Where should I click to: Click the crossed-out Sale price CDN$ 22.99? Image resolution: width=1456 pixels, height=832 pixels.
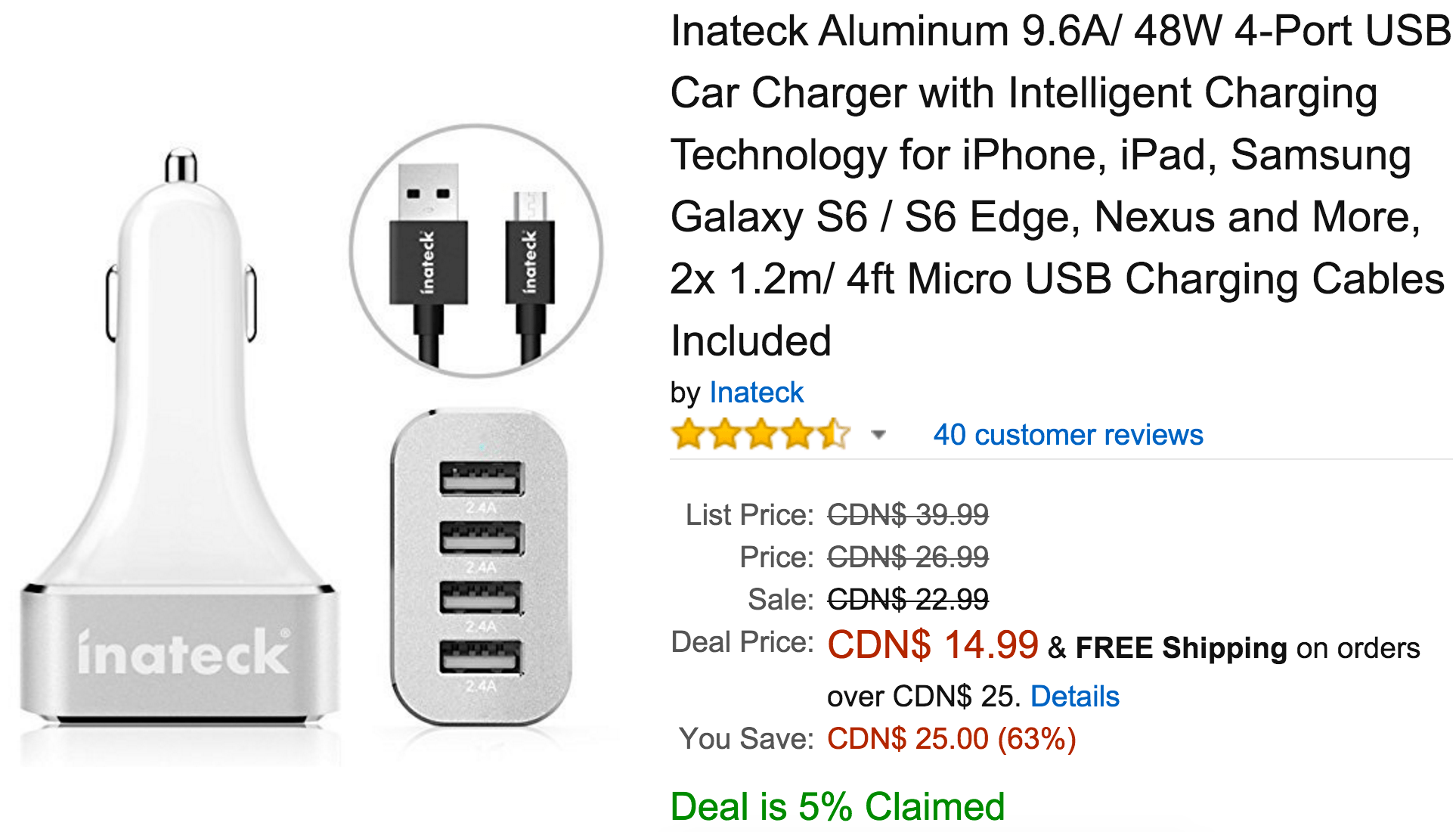click(x=908, y=600)
